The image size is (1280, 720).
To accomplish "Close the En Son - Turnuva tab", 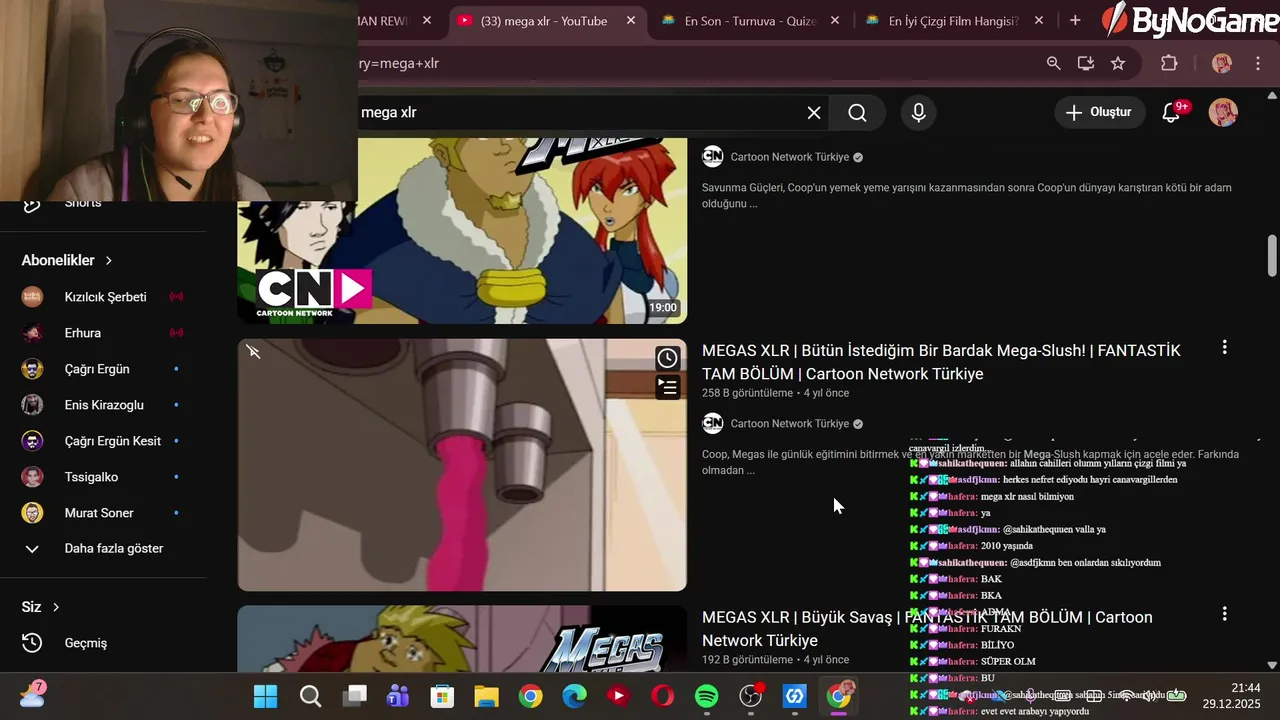I will point(835,21).
